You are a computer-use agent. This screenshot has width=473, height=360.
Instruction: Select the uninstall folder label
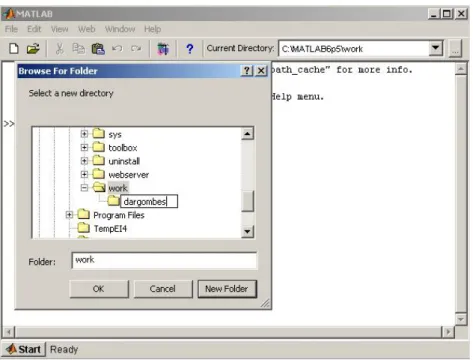tap(124, 161)
